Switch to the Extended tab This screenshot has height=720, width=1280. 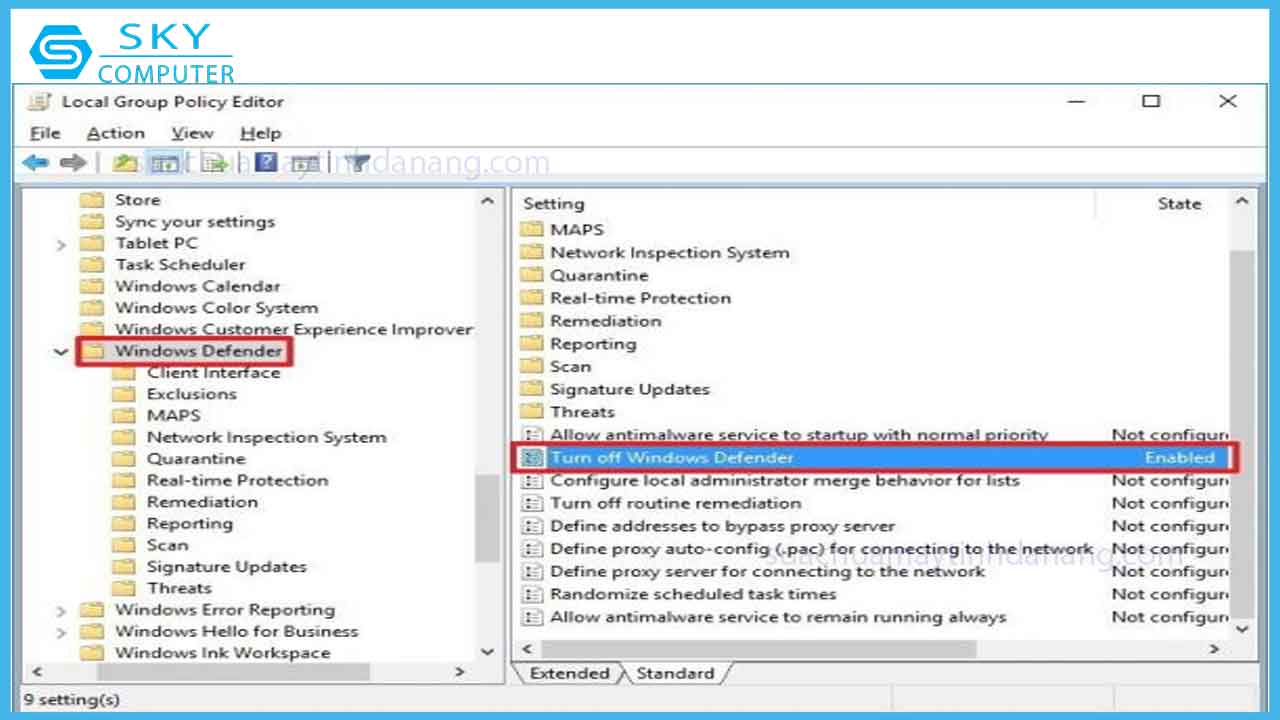(x=569, y=673)
